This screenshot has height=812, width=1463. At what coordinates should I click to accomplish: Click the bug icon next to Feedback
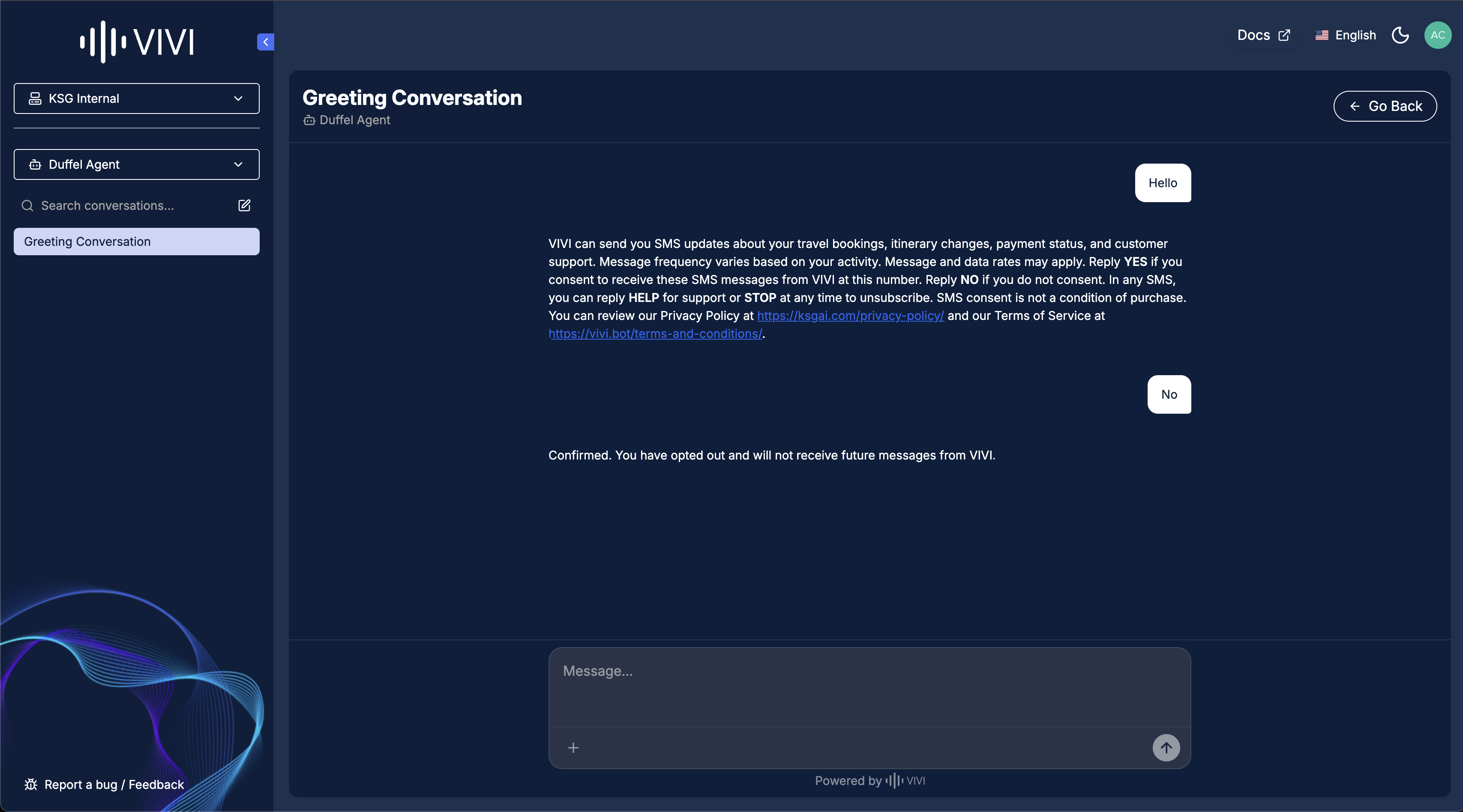pyautogui.click(x=31, y=785)
